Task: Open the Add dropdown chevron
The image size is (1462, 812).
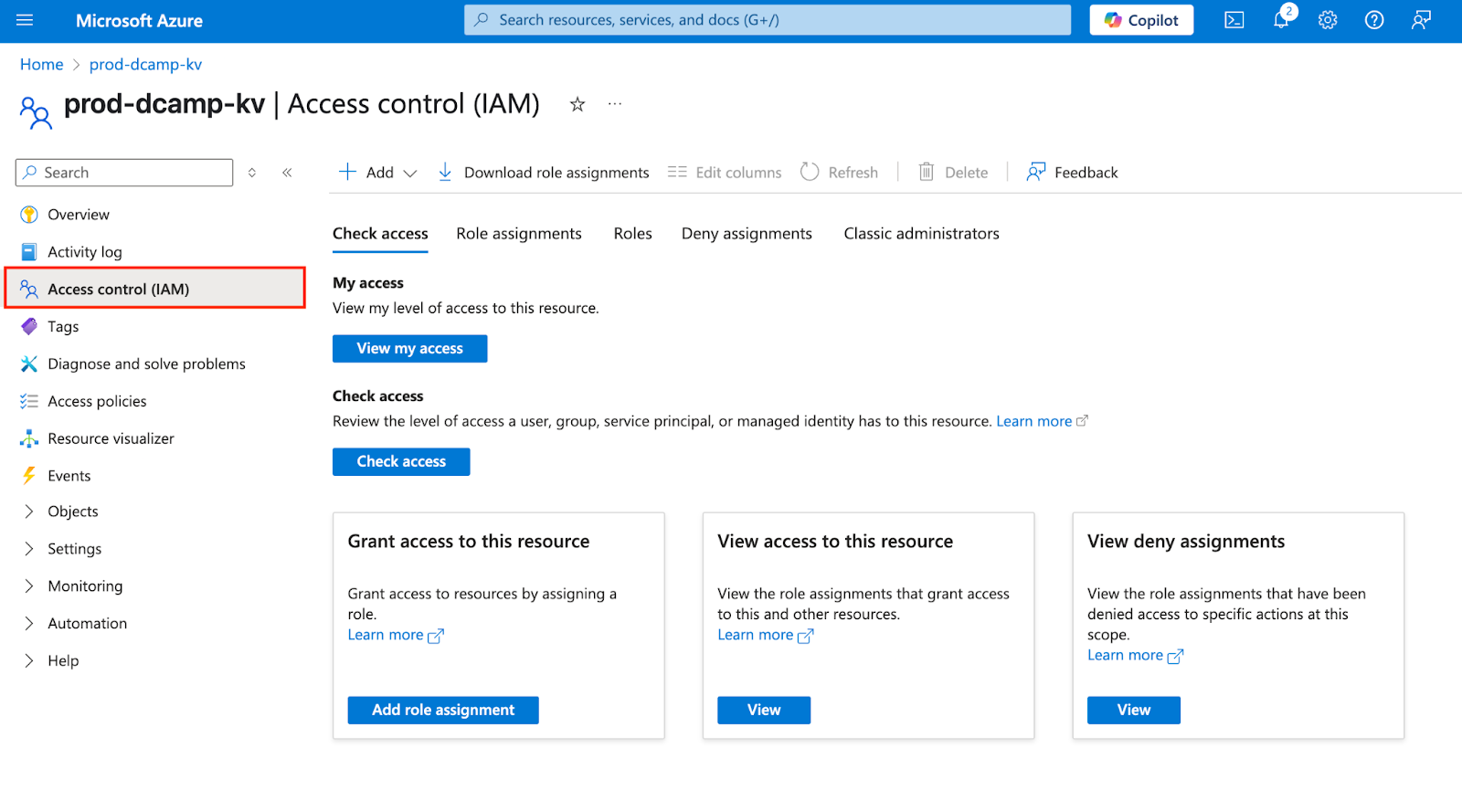Action: (x=410, y=174)
